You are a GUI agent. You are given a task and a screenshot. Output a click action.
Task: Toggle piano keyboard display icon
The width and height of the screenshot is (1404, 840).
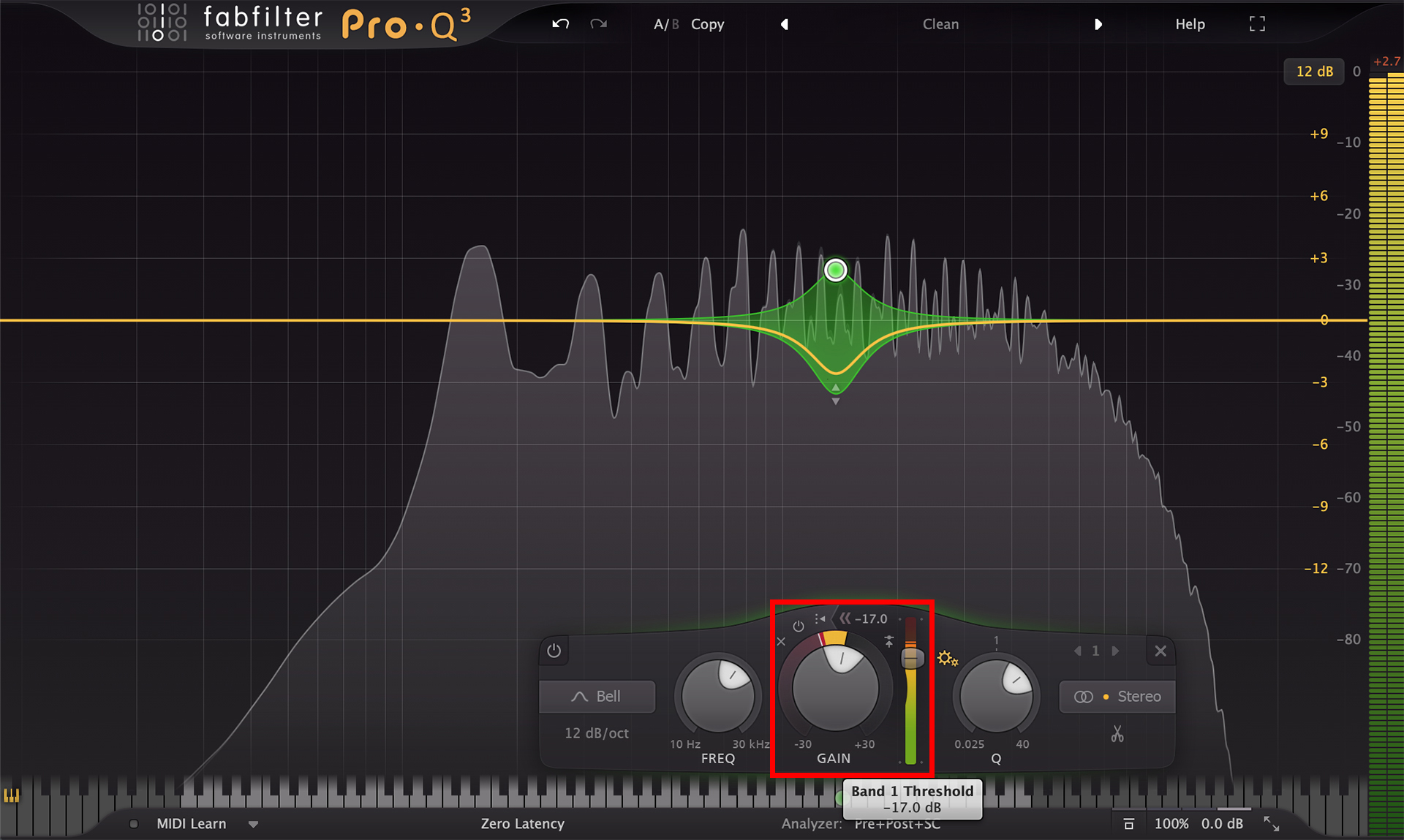coord(12,795)
